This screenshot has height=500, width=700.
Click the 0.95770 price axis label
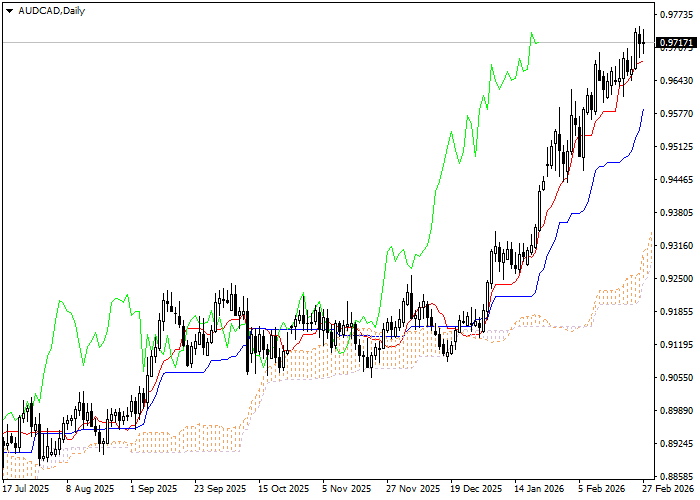[x=677, y=114]
